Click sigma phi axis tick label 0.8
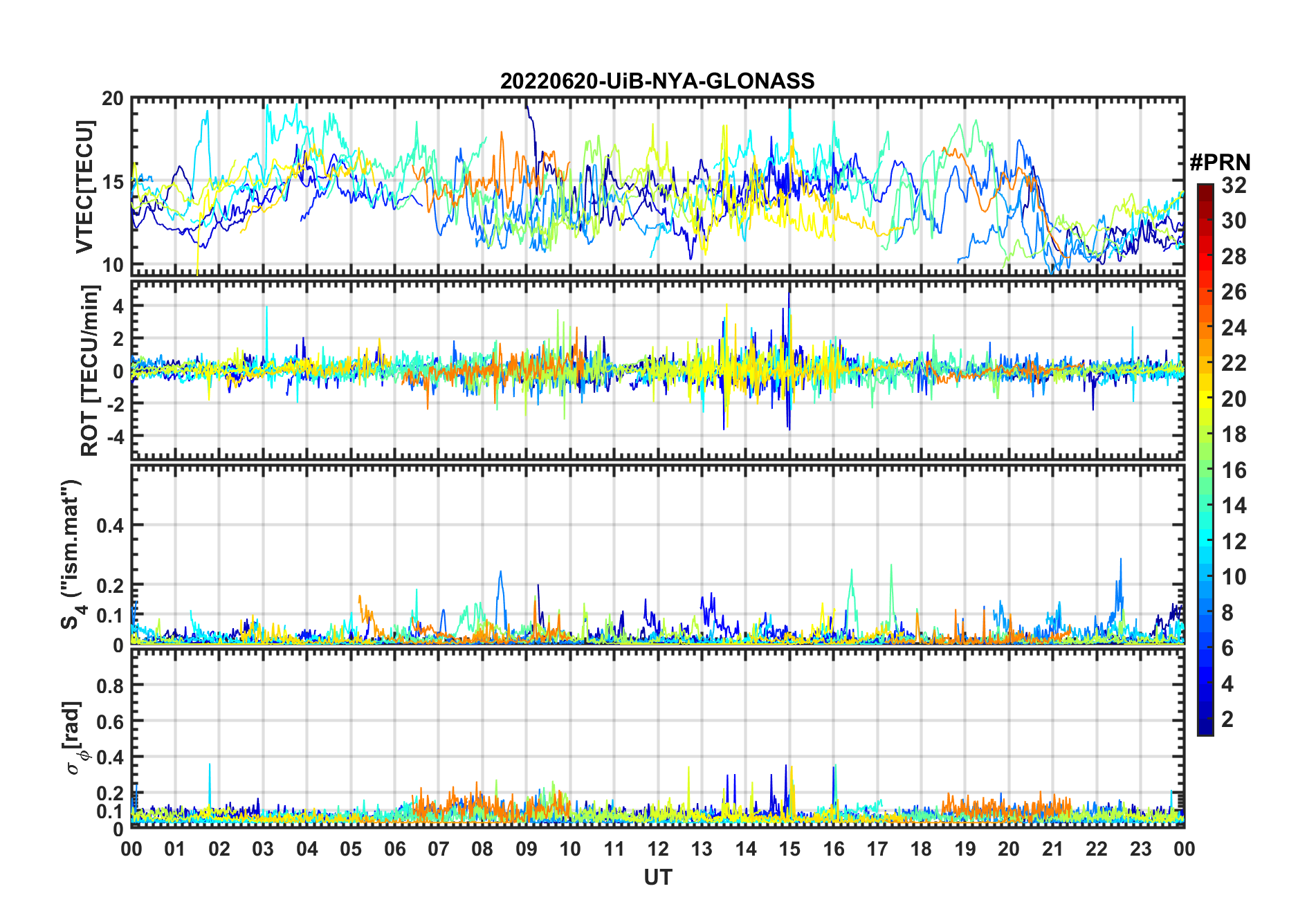Viewport: 1316px width, 920px height. coord(110,686)
